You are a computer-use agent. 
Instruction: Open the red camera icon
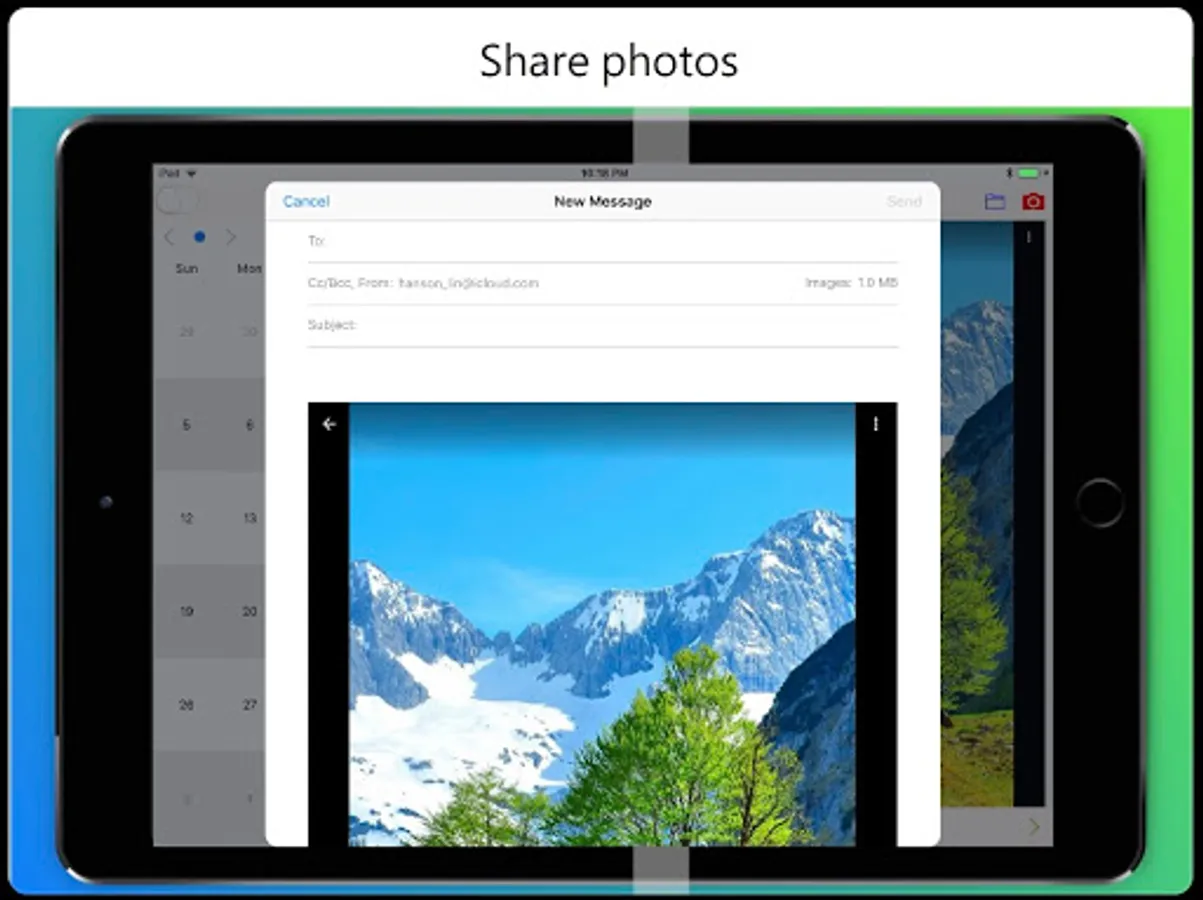pyautogui.click(x=1033, y=202)
